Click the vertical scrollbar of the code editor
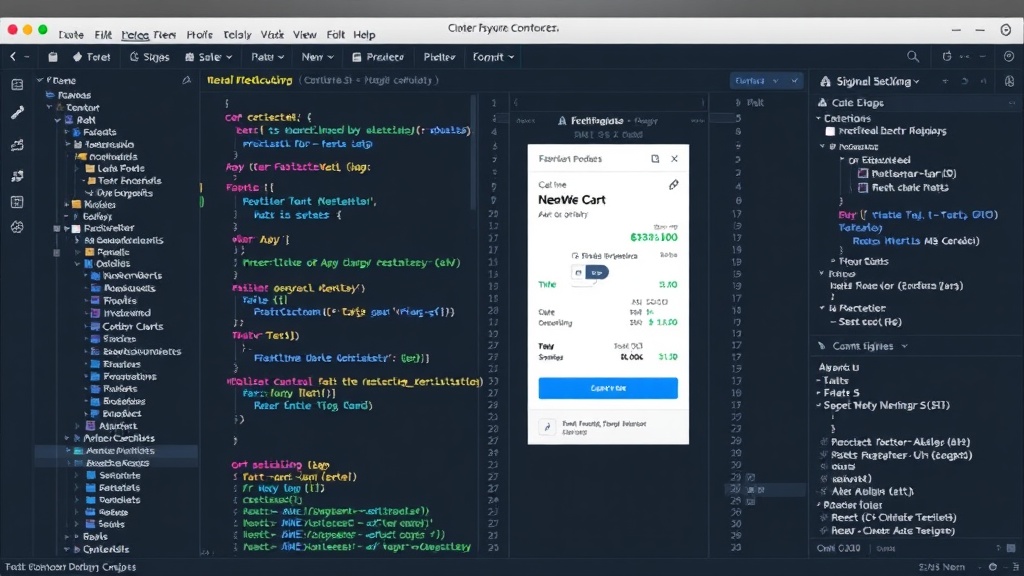1024x576 pixels. pyautogui.click(x=475, y=153)
